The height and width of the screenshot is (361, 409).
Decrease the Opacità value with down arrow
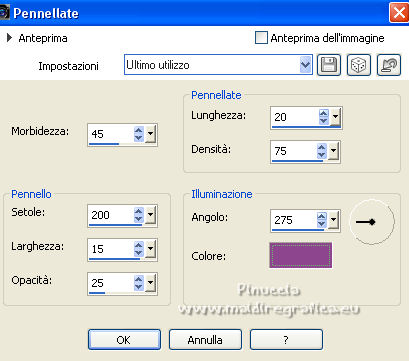click(139, 287)
